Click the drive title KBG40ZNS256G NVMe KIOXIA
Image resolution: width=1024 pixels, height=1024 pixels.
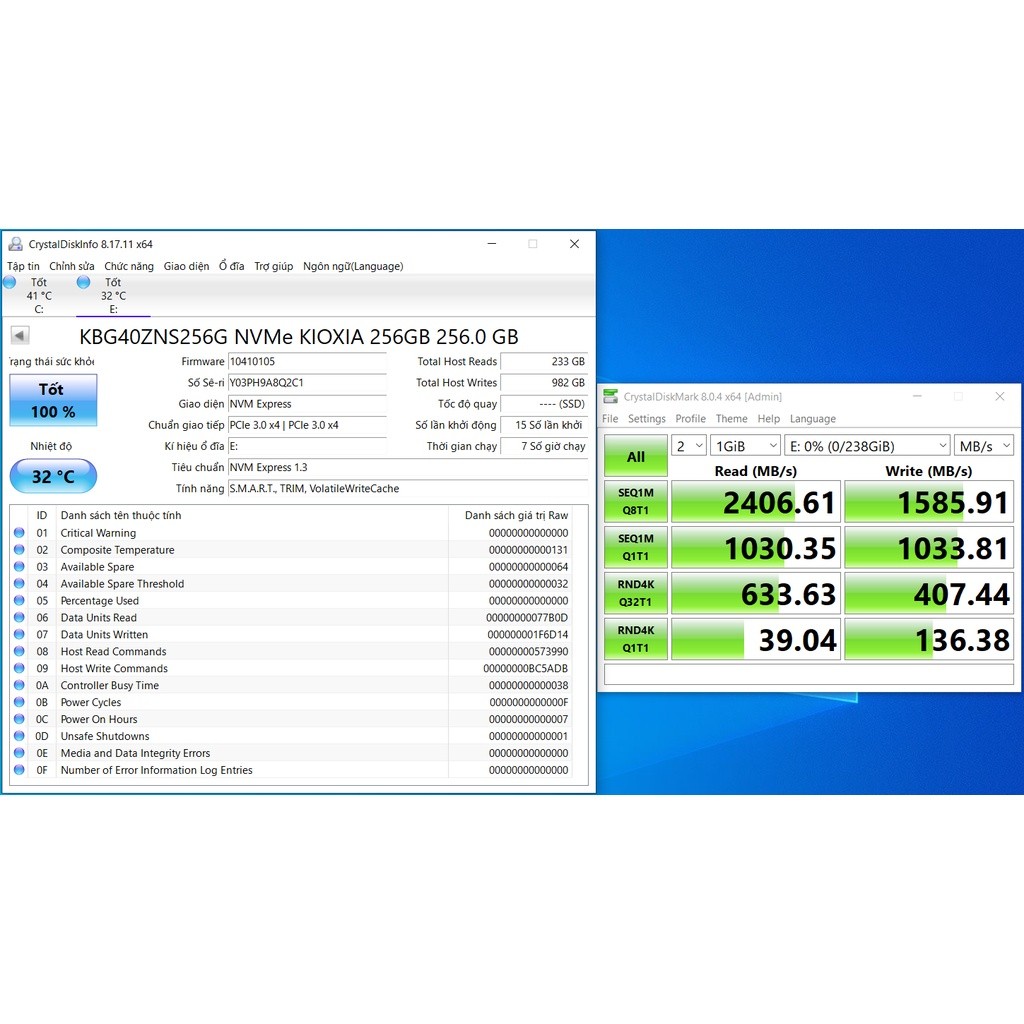[298, 337]
